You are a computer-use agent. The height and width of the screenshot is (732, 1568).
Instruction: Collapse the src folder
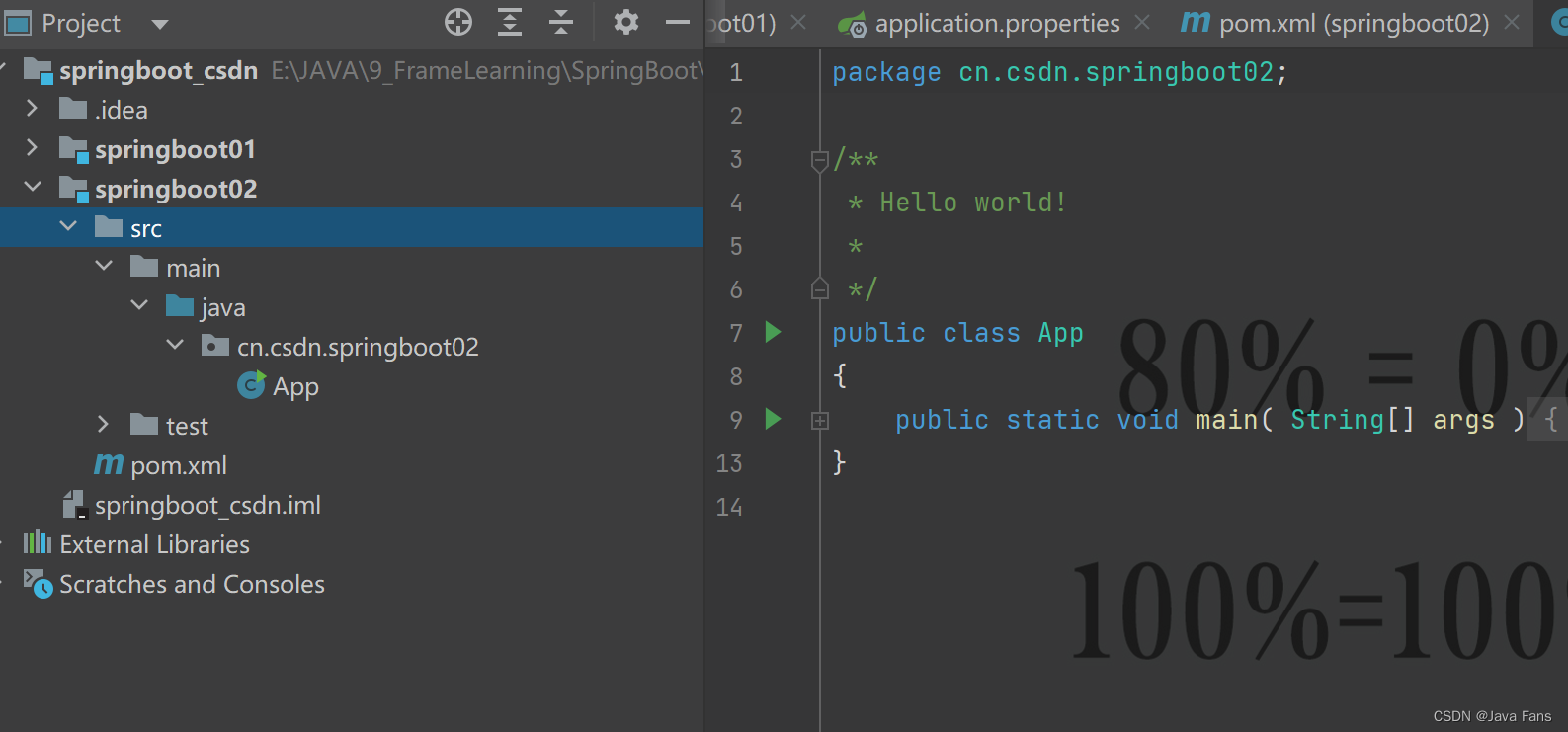click(x=67, y=226)
